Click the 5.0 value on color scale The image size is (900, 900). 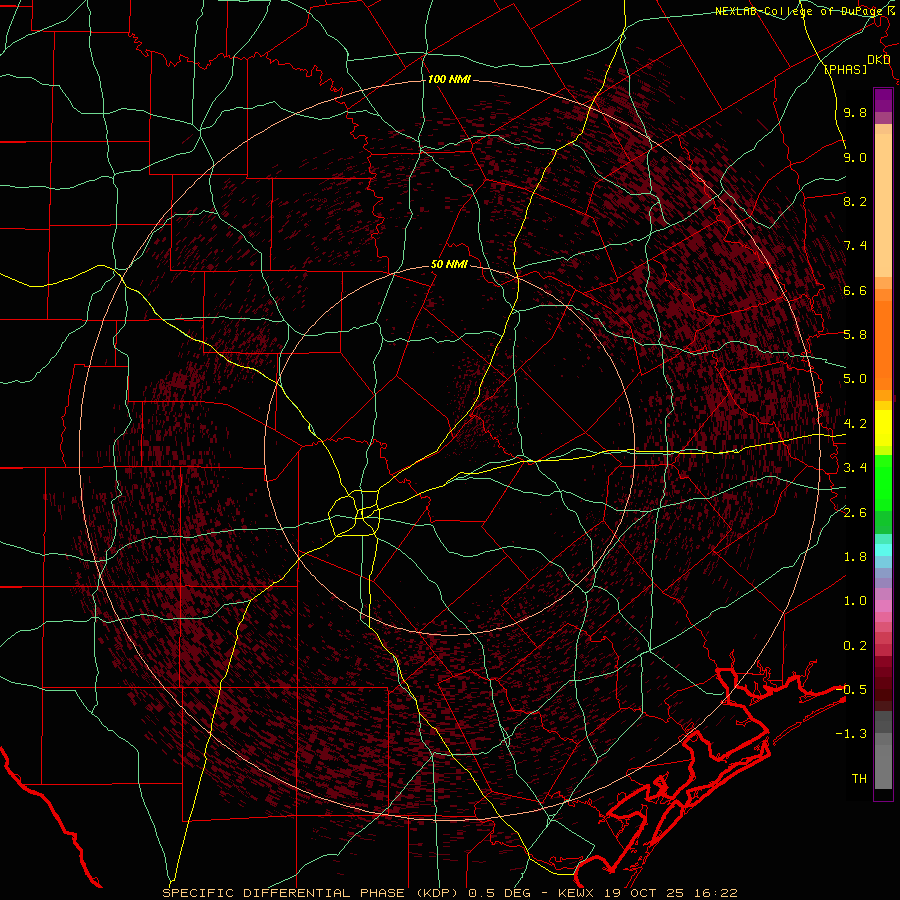coord(855,379)
